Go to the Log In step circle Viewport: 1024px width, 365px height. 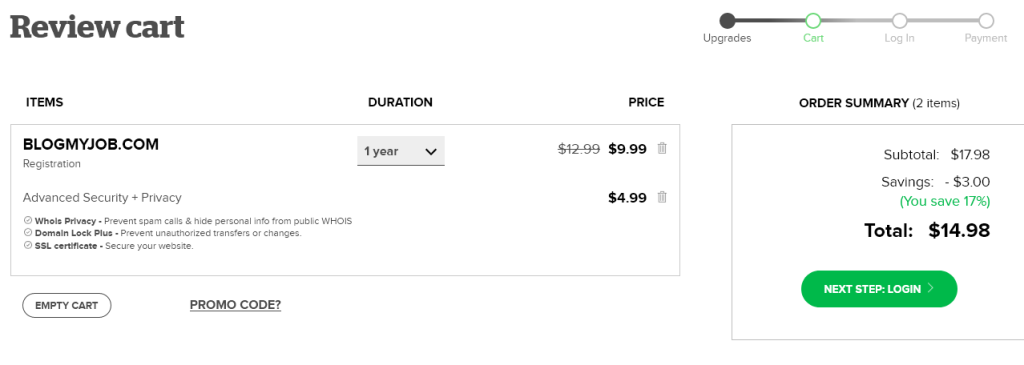(x=899, y=21)
